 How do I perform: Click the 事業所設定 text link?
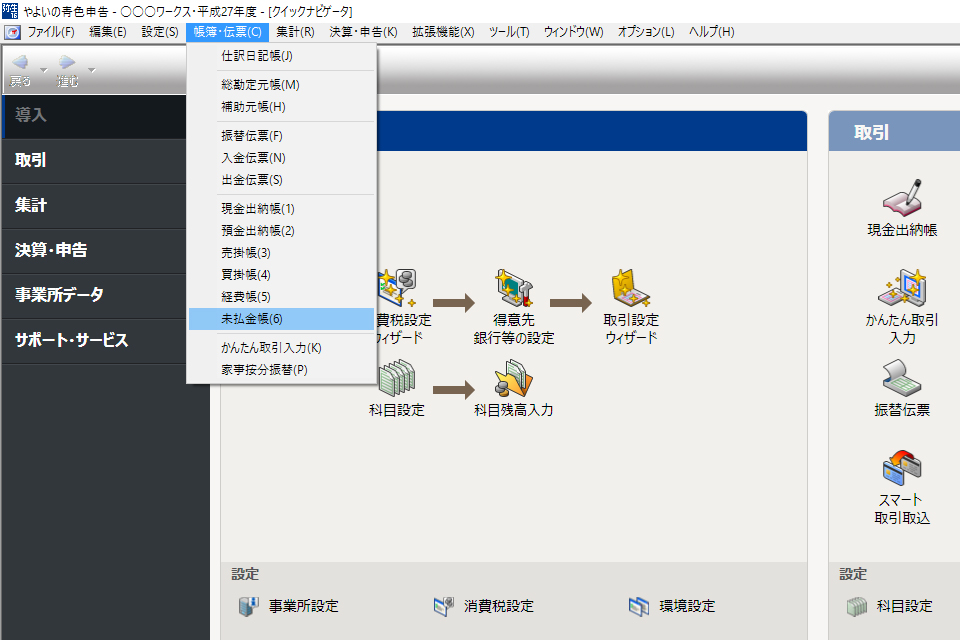304,606
